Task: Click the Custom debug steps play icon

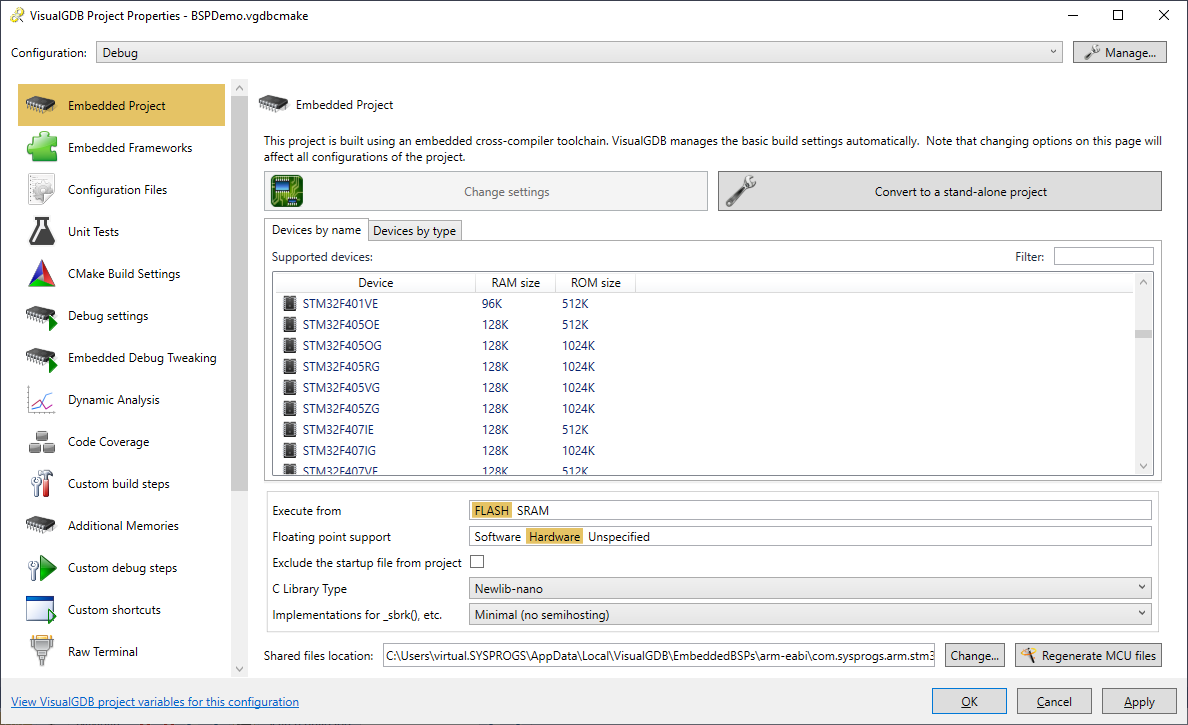Action: (x=42, y=567)
